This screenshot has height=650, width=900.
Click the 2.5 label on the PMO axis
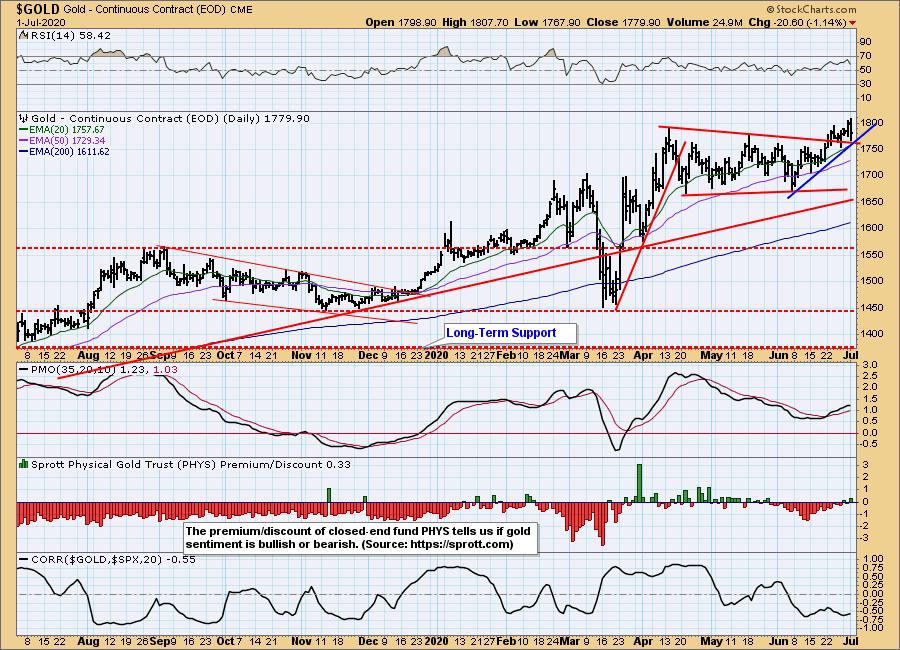tap(870, 376)
